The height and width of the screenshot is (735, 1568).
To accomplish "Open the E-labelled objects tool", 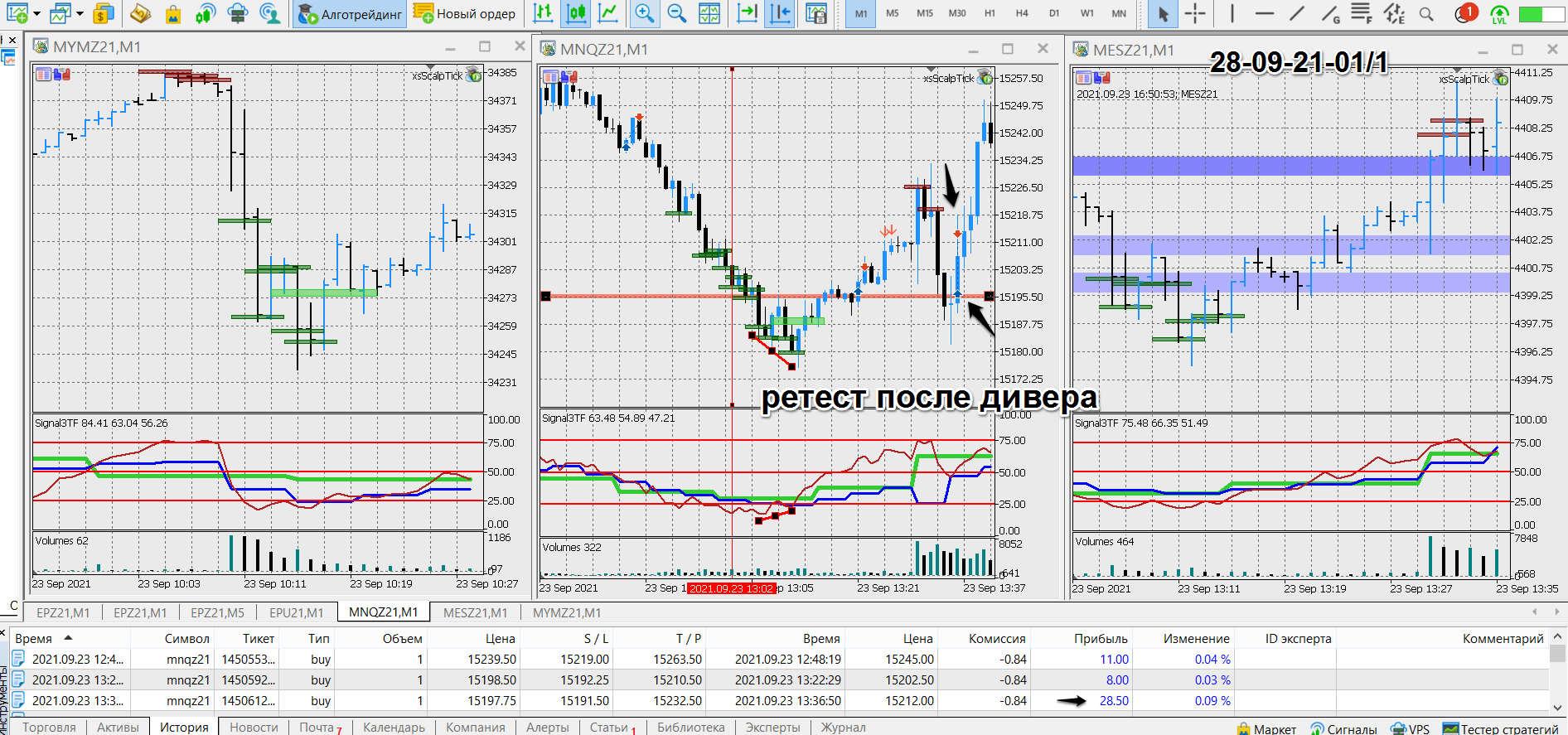I will (1395, 13).
